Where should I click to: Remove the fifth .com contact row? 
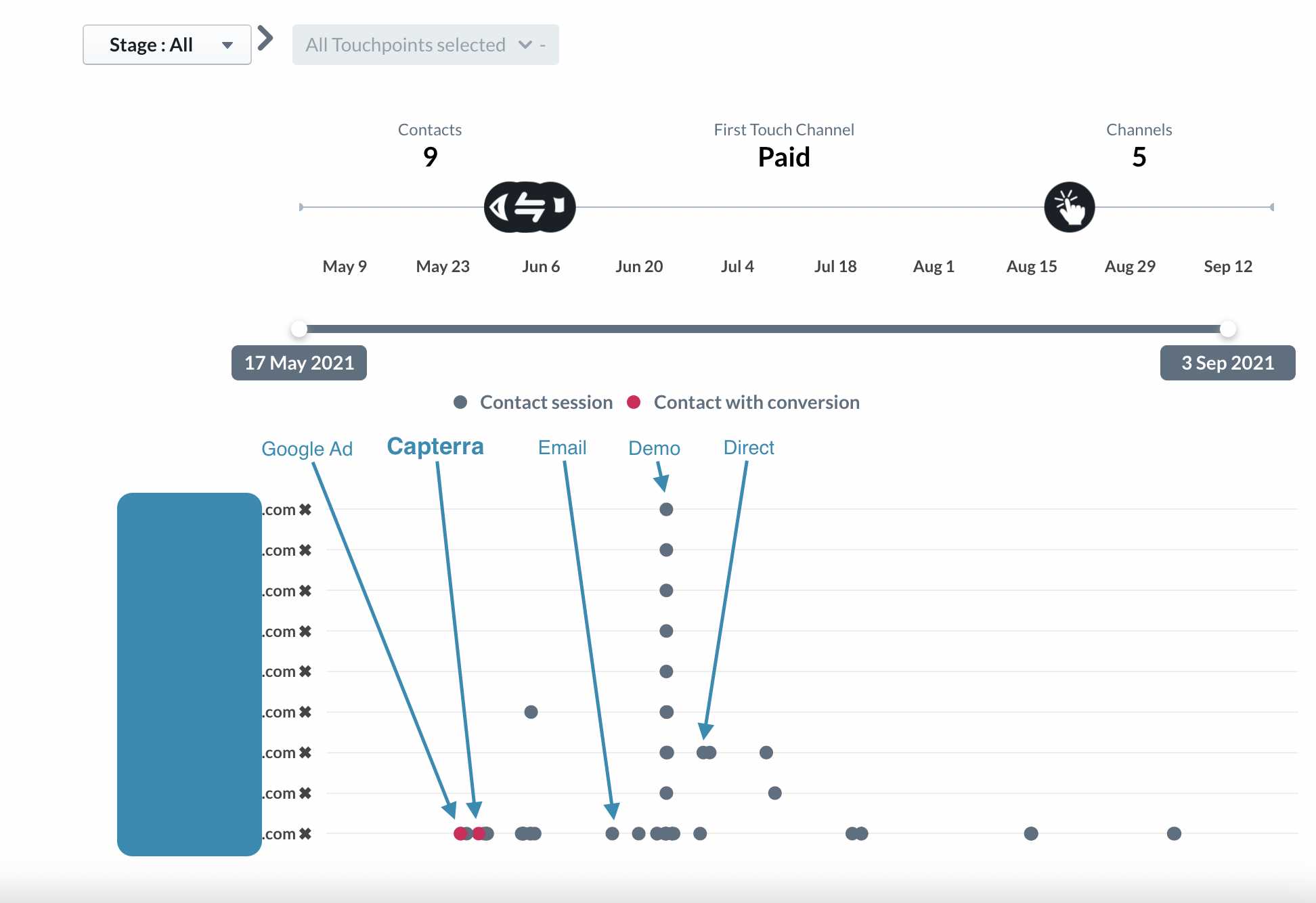[305, 671]
